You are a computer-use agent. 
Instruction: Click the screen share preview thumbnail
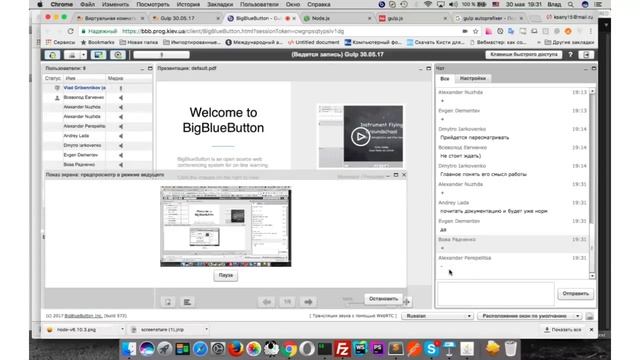click(226, 227)
